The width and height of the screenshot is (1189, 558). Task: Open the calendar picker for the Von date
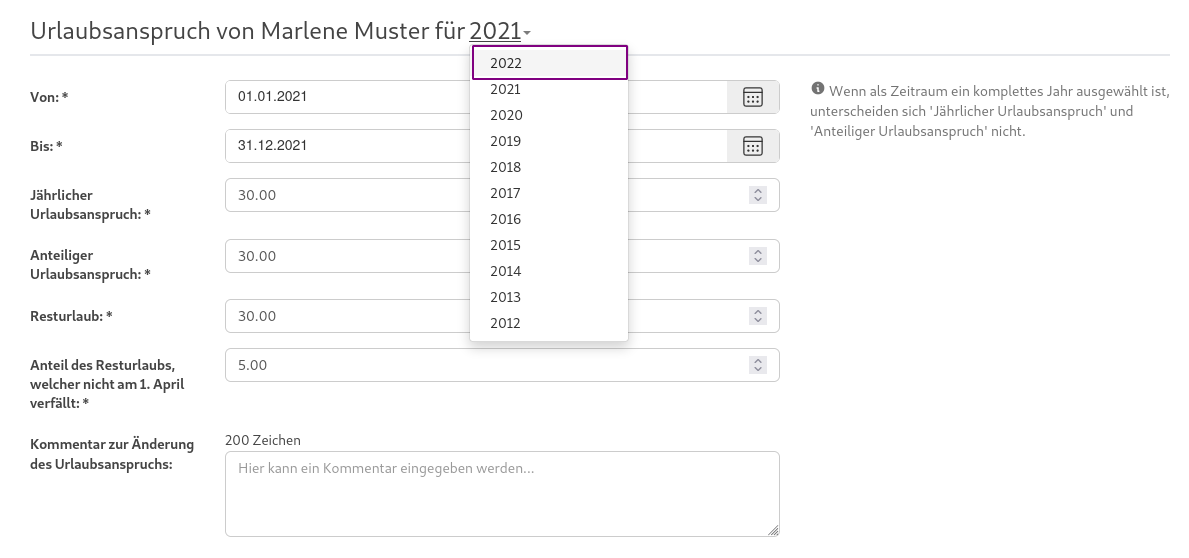pos(752,97)
